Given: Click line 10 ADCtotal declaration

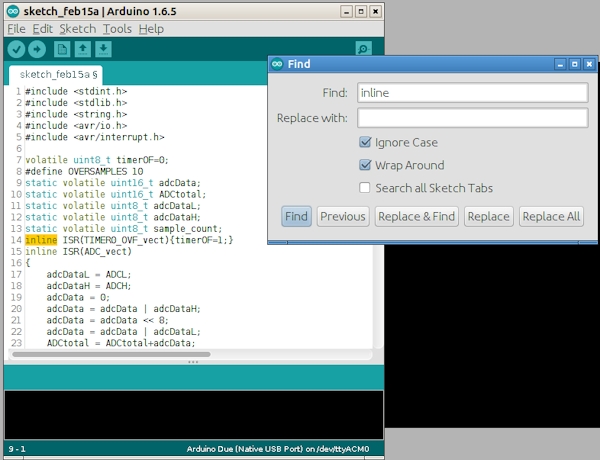Looking at the screenshot, I should [116, 194].
